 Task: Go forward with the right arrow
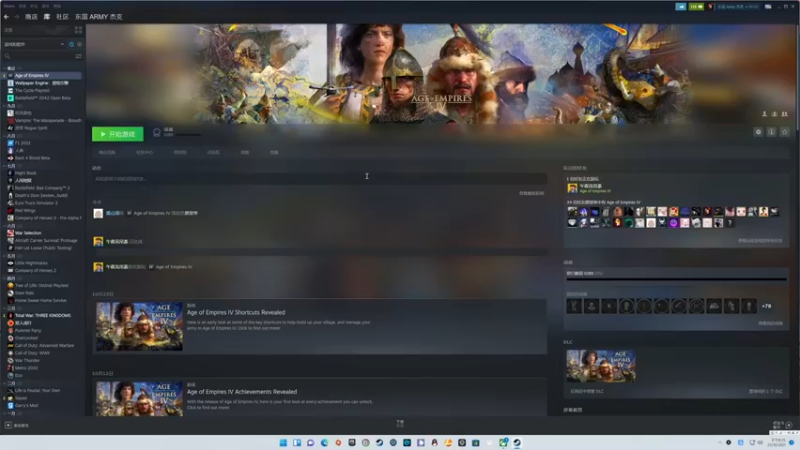(16, 17)
